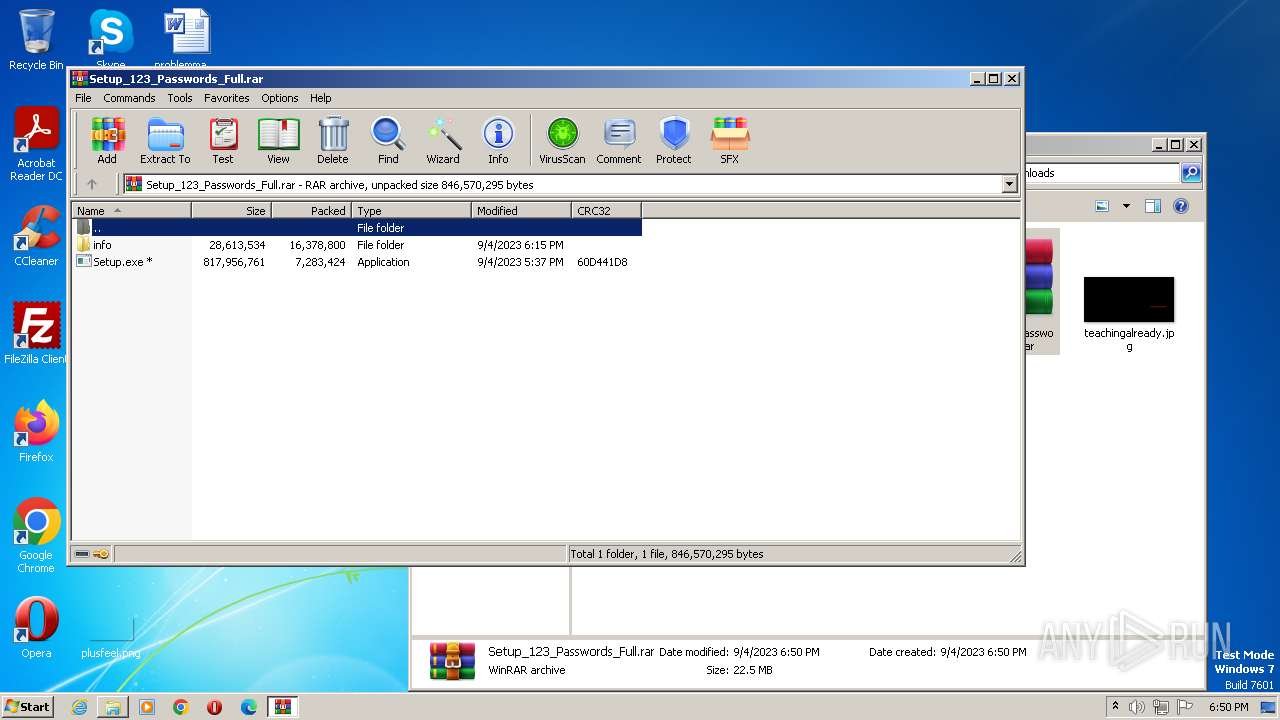
Task: Open the Options menu
Action: click(x=280, y=98)
